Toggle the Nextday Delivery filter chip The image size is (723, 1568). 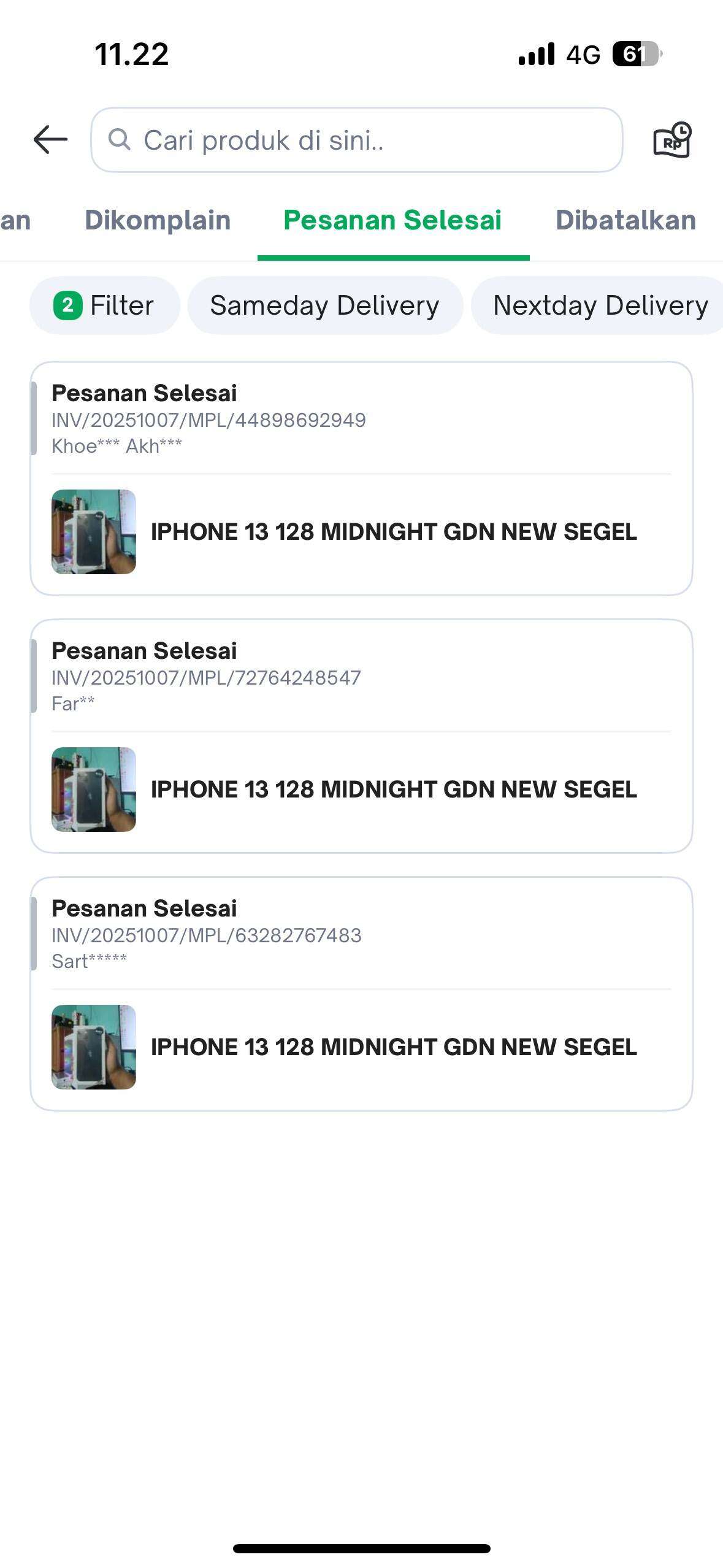point(600,306)
